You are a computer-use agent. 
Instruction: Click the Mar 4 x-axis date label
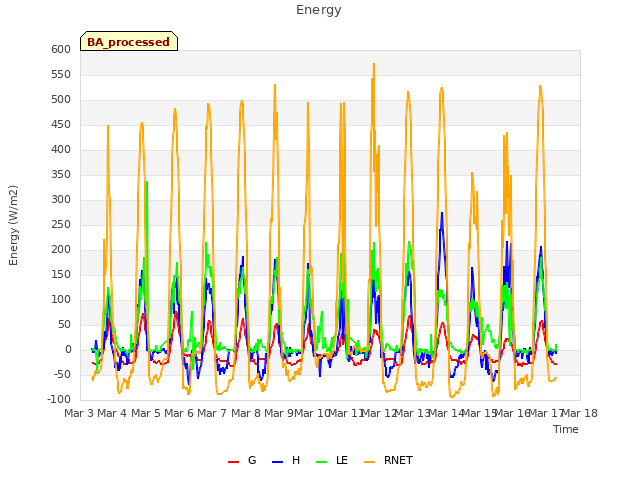pos(112,413)
